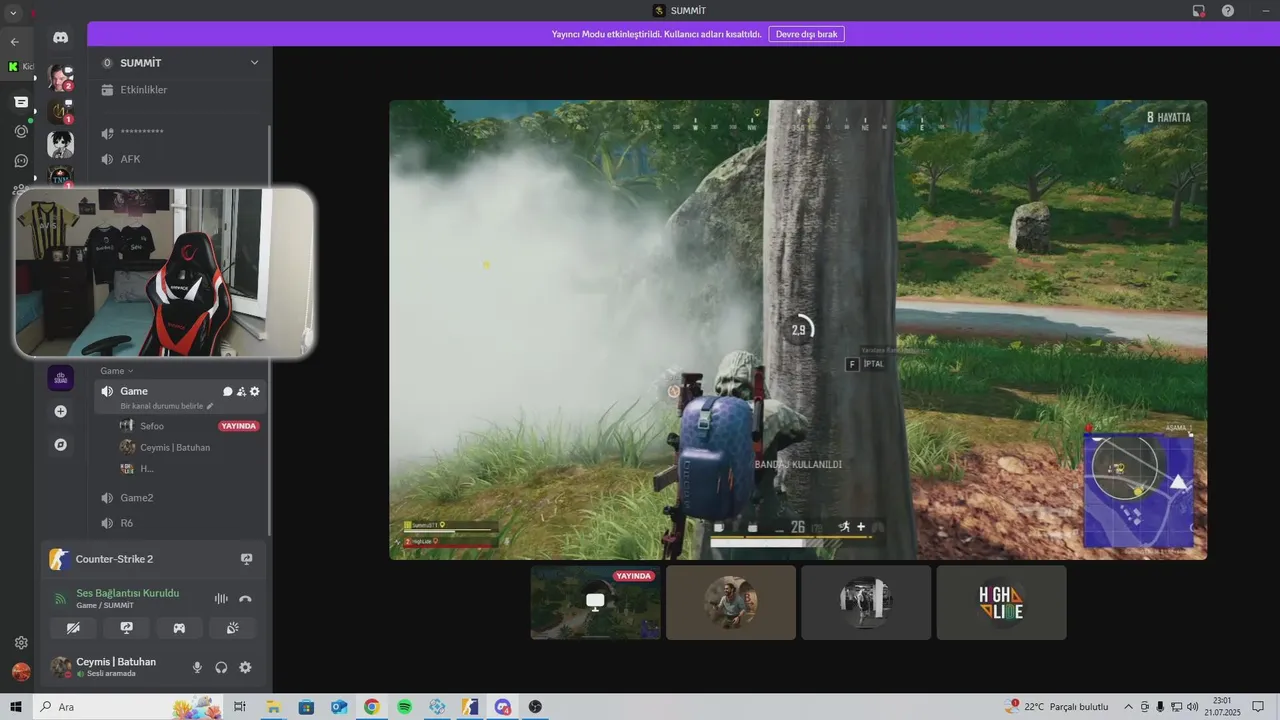Image resolution: width=1280 pixels, height=720 pixels.
Task: Select the YAYINDA stream thumbnail
Action: pos(595,602)
